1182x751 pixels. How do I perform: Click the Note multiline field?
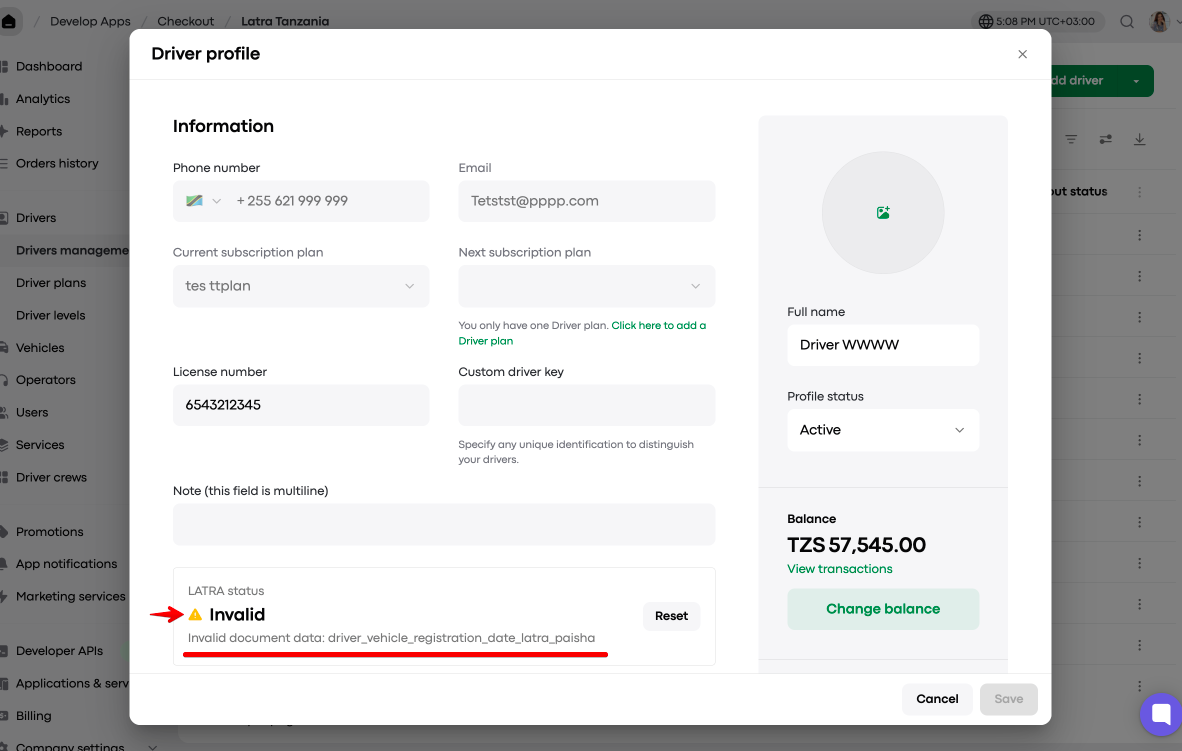coord(444,524)
